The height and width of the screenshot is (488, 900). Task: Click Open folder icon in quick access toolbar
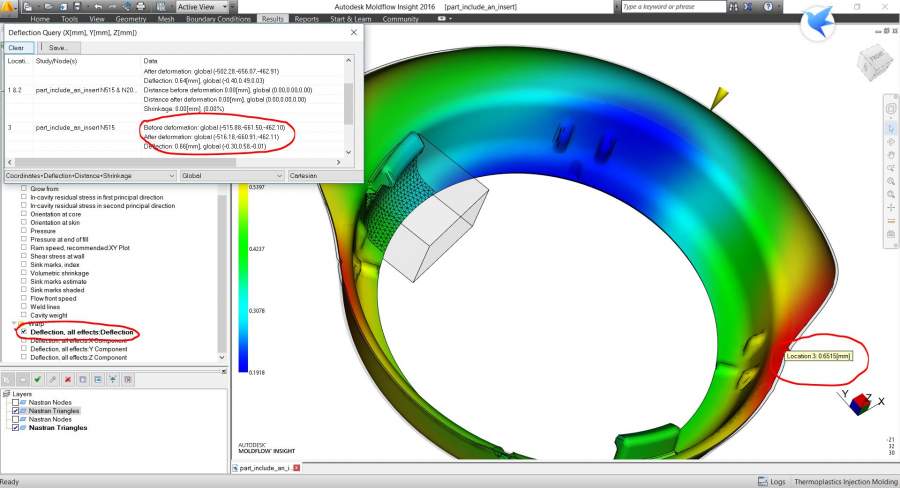pyautogui.click(x=50, y=7)
